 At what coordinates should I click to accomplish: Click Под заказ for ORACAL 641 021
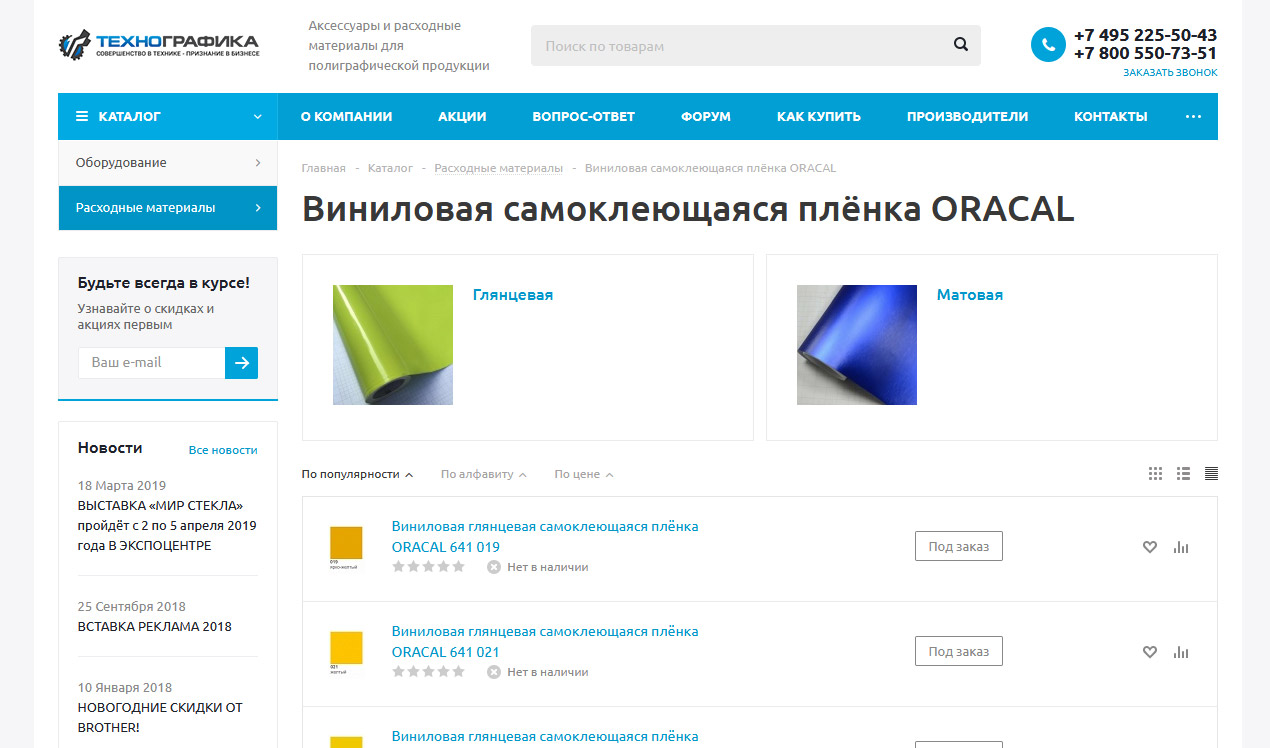(x=959, y=651)
